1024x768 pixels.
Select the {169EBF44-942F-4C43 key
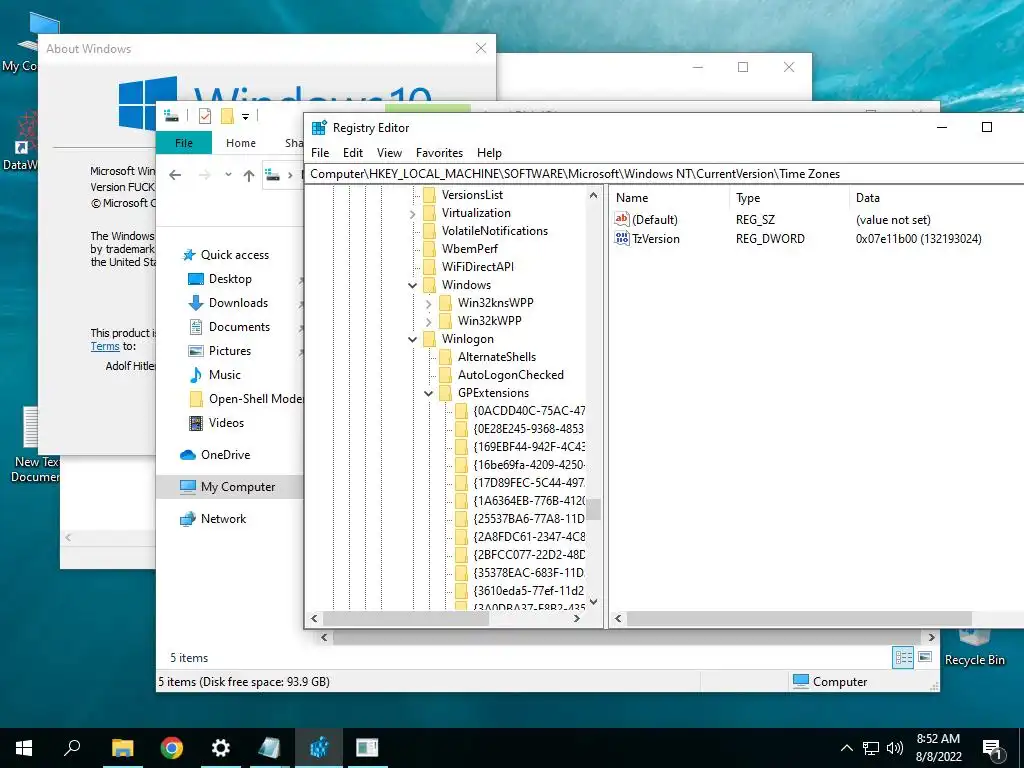pos(529,447)
